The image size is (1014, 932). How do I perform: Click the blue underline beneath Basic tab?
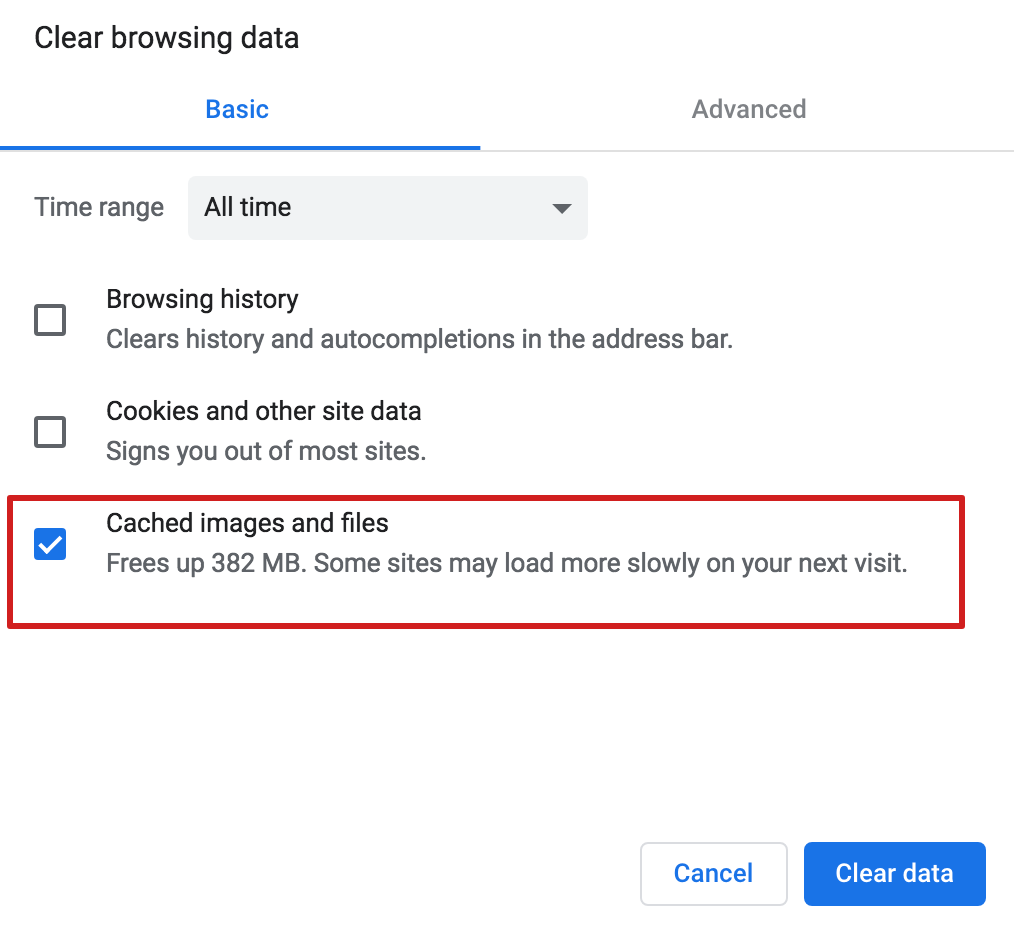pos(240,148)
